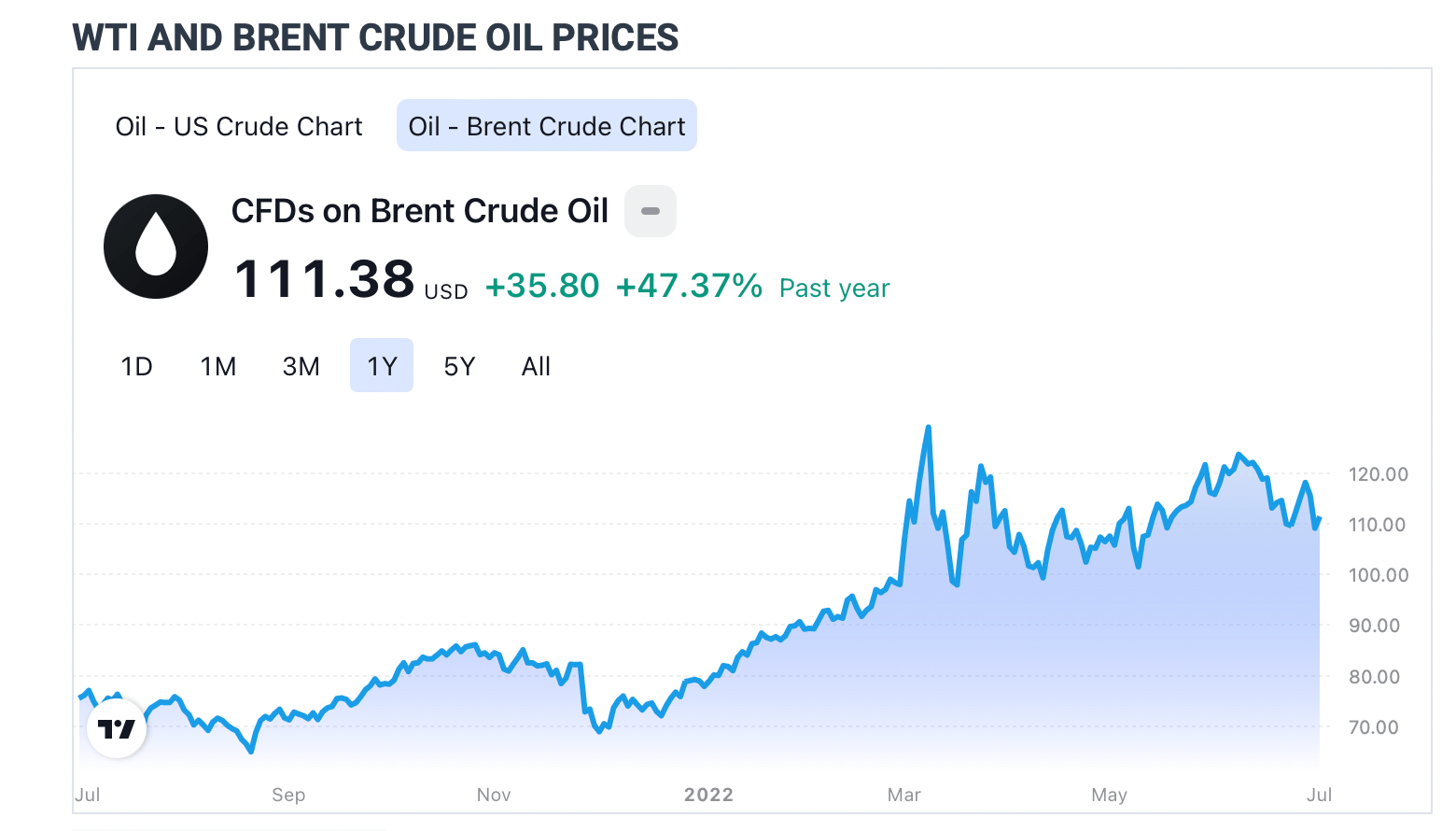Click the 120.00 price axis label
Screen dimensions: 1456x831
coord(1378,474)
